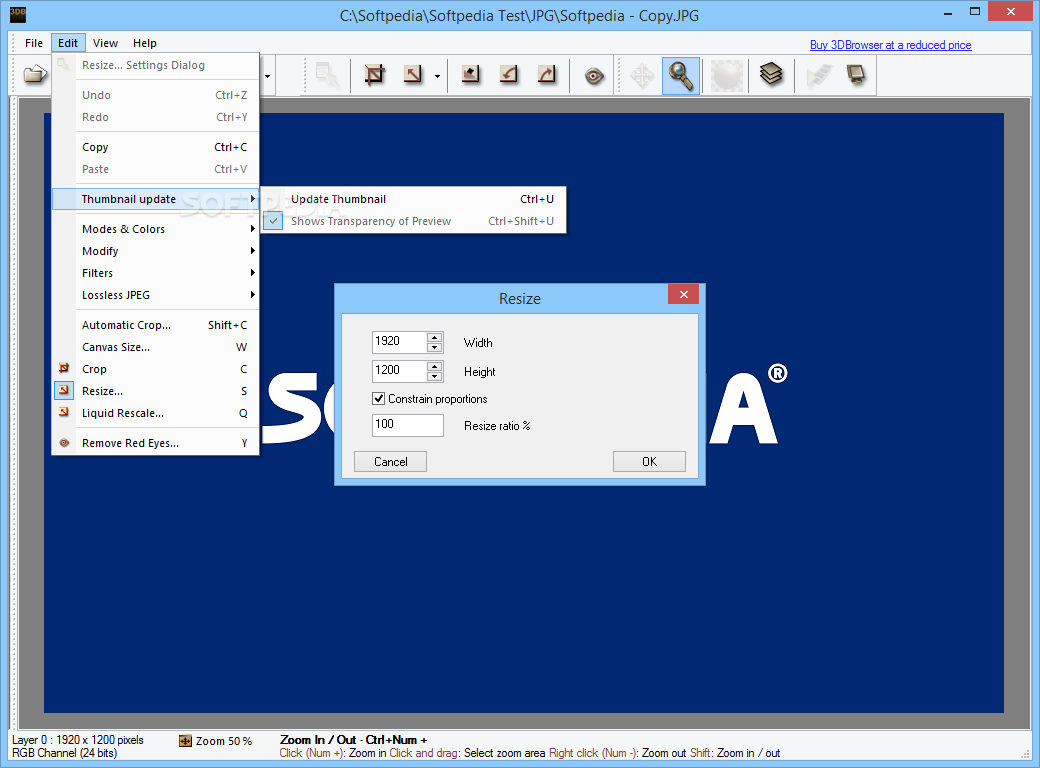Click Cancel in Resize dialog
The height and width of the screenshot is (768, 1040).
[391, 462]
